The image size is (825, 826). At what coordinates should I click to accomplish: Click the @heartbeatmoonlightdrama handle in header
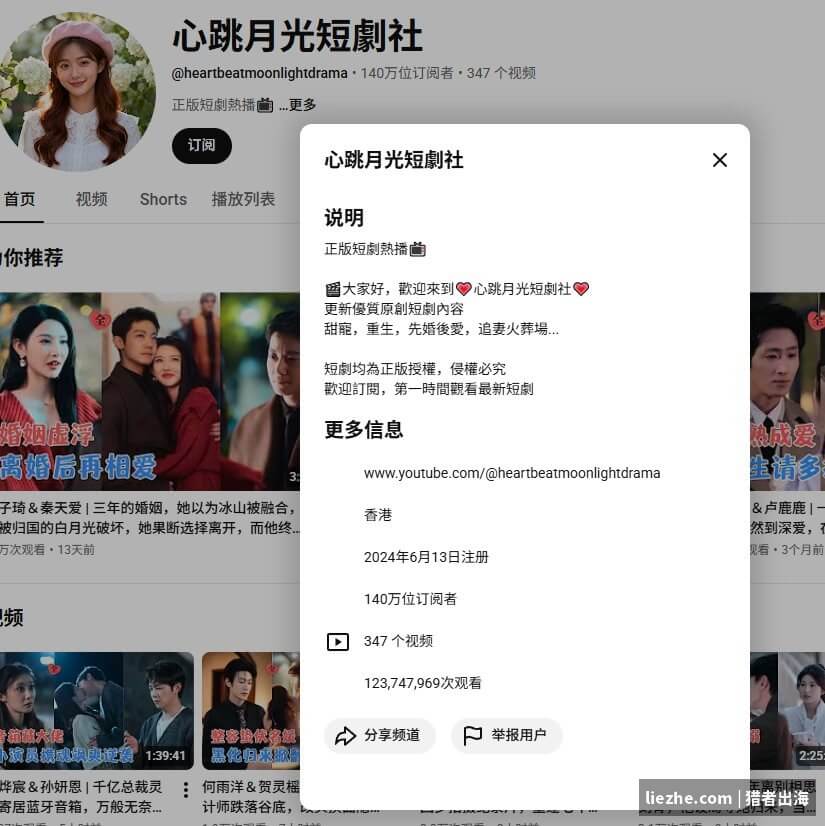pos(259,73)
